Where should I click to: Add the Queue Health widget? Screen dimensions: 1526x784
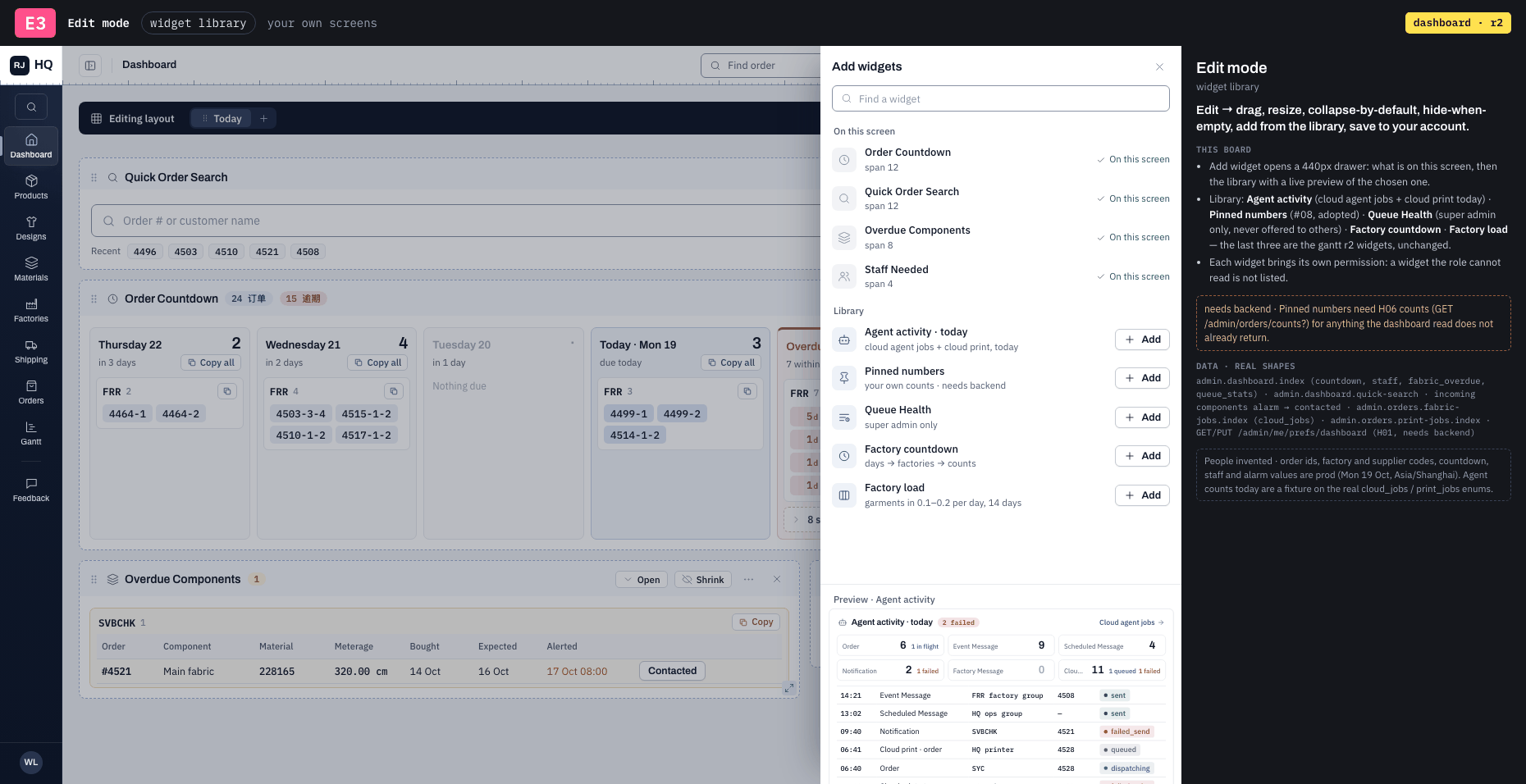pyautogui.click(x=1142, y=417)
